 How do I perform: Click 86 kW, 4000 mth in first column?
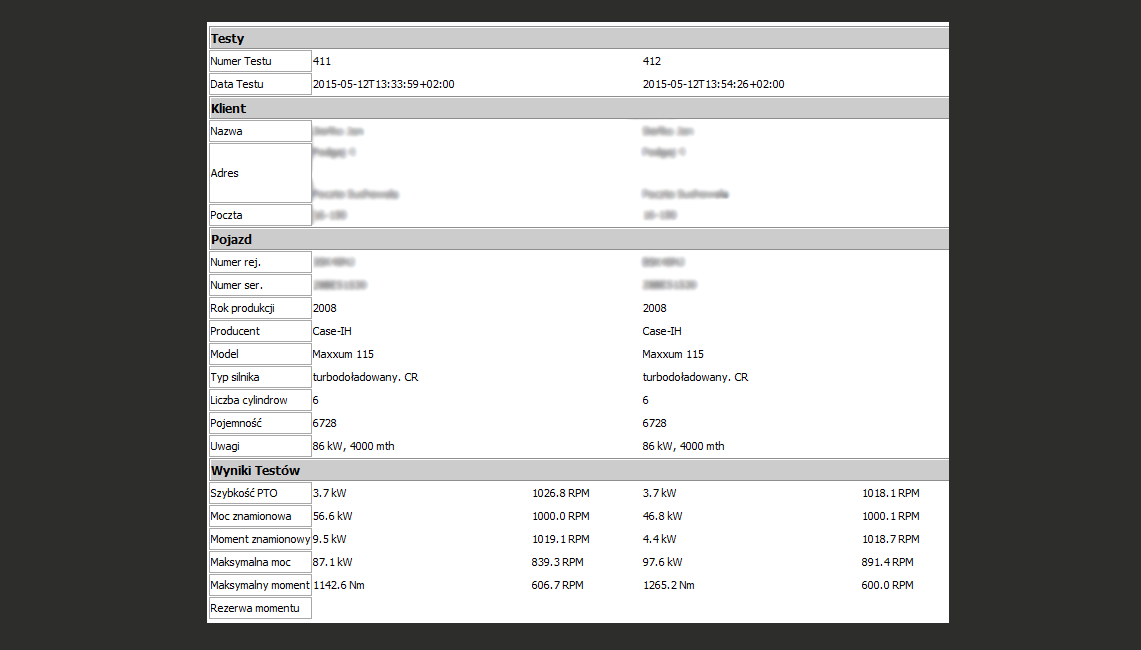(354, 446)
